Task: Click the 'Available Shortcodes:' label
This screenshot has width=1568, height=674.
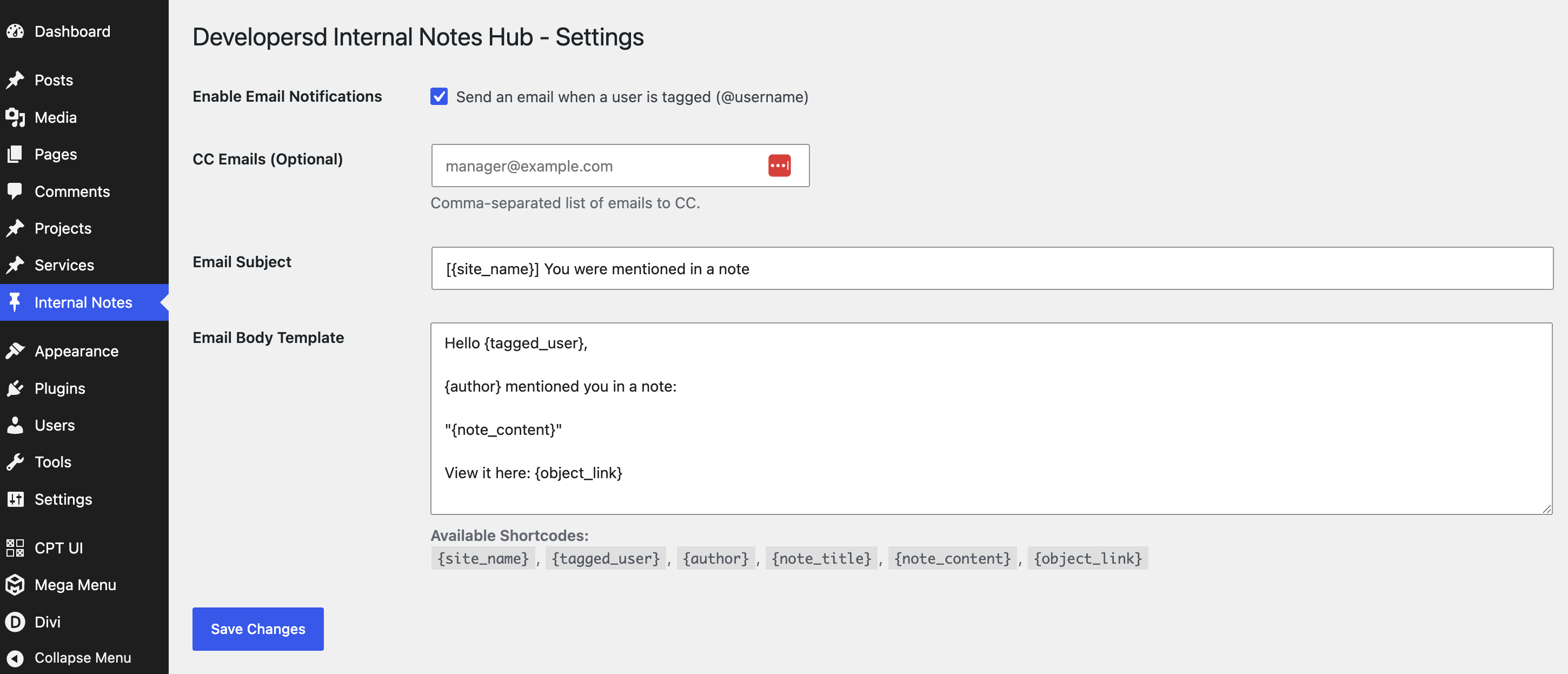Action: coord(509,536)
